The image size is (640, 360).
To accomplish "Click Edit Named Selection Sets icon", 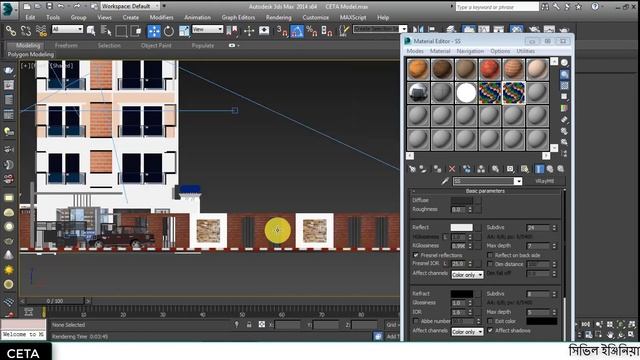I will tap(344, 31).
